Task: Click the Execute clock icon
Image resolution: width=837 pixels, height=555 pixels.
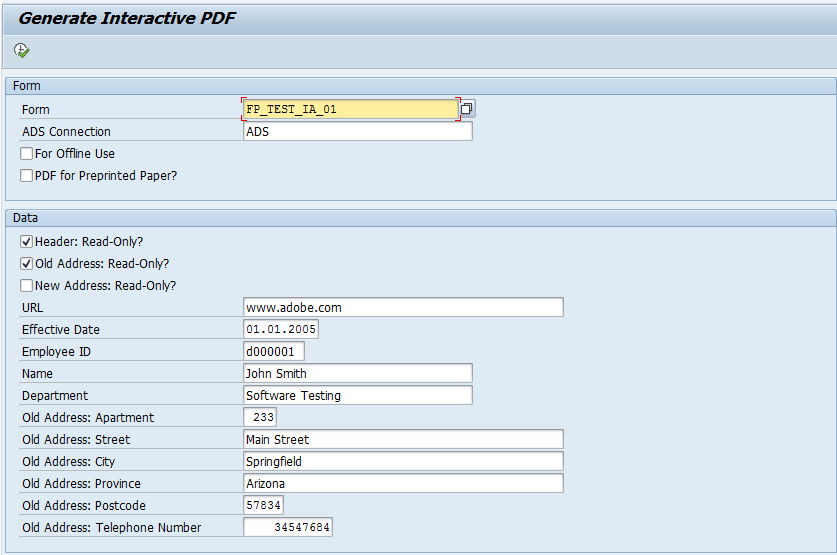Action: [x=21, y=51]
